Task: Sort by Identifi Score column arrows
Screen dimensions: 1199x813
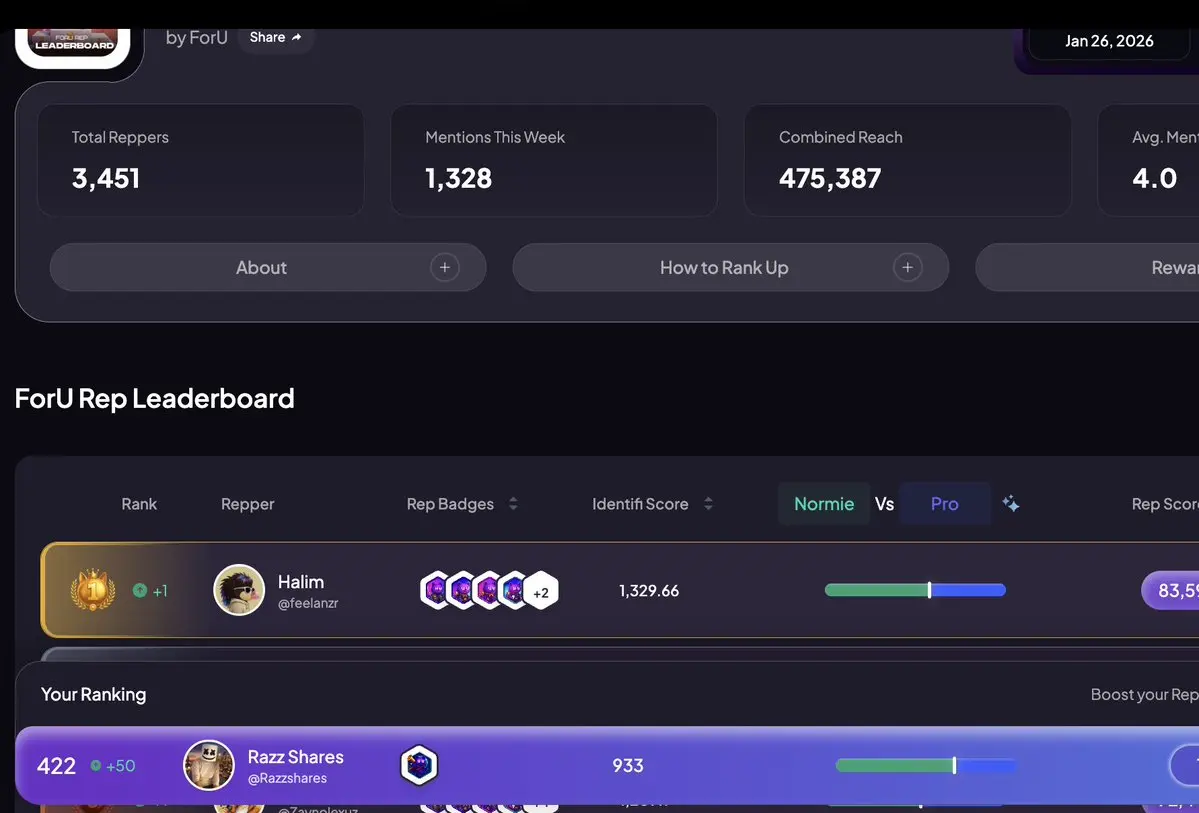Action: [x=708, y=504]
